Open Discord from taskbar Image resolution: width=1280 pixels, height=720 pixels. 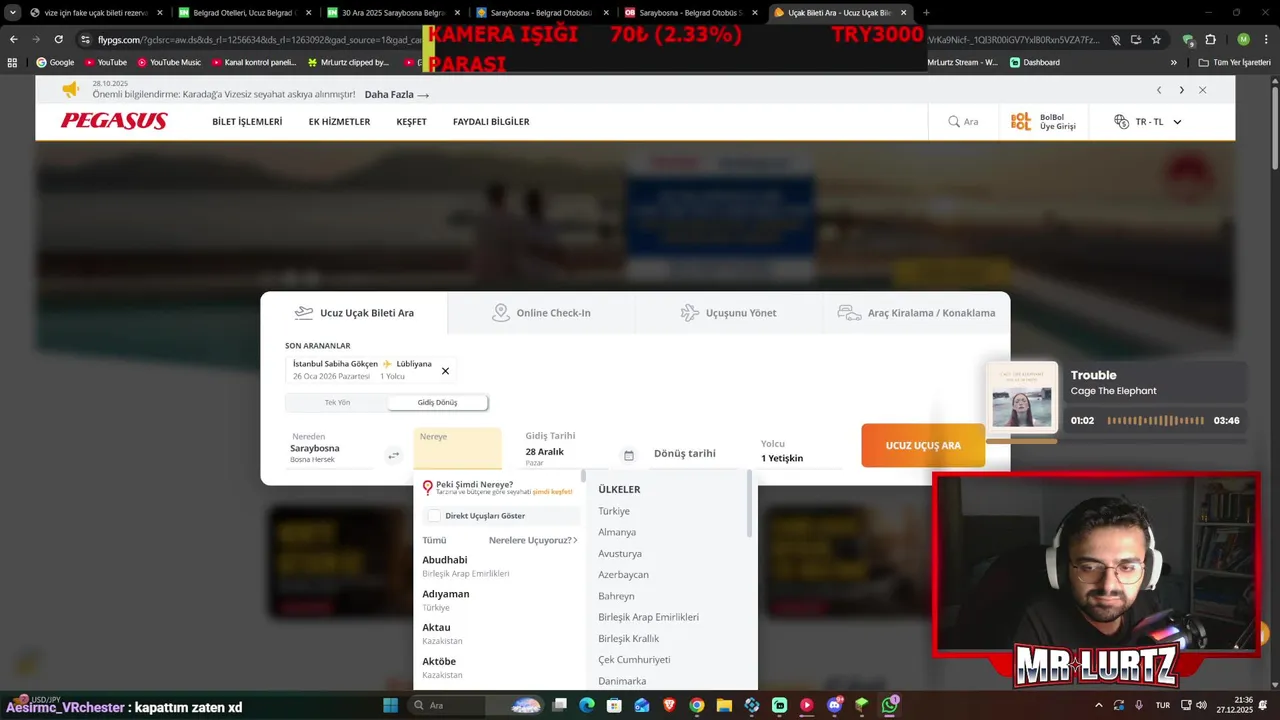[835, 705]
